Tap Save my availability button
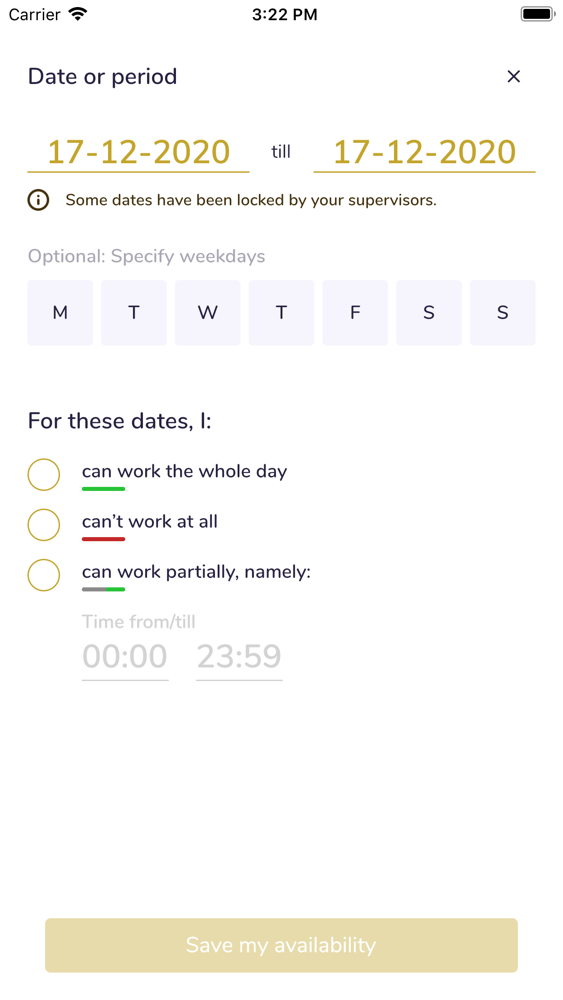Image resolution: width=563 pixels, height=1000 pixels. pos(281,945)
